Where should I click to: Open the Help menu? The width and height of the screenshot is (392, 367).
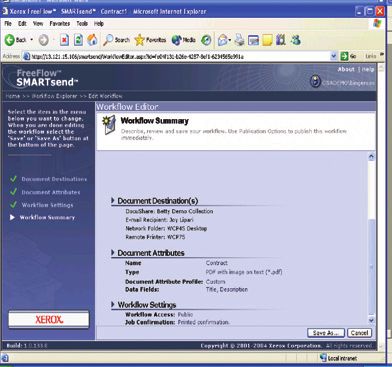pos(99,24)
